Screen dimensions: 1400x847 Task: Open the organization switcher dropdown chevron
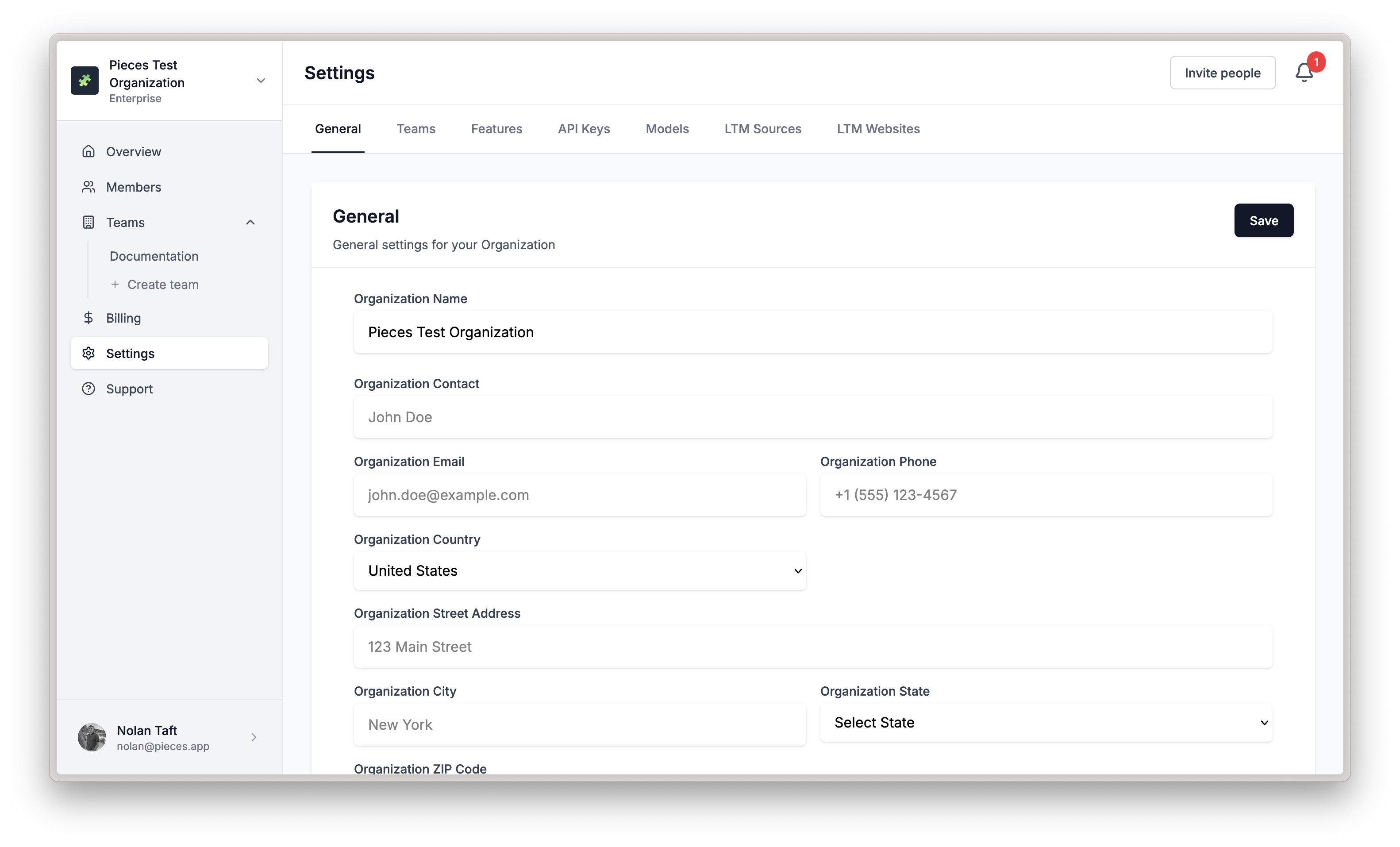click(x=261, y=81)
